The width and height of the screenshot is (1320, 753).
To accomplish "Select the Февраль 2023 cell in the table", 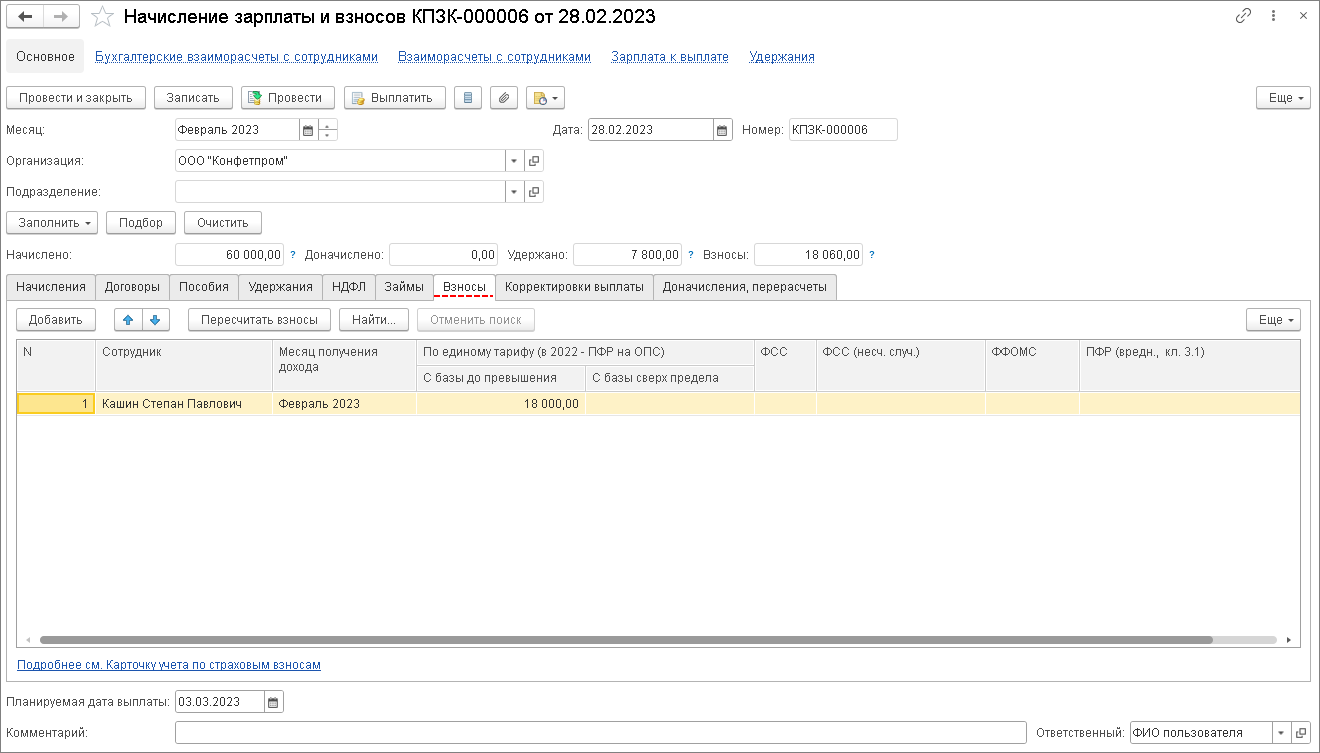I will click(x=345, y=404).
